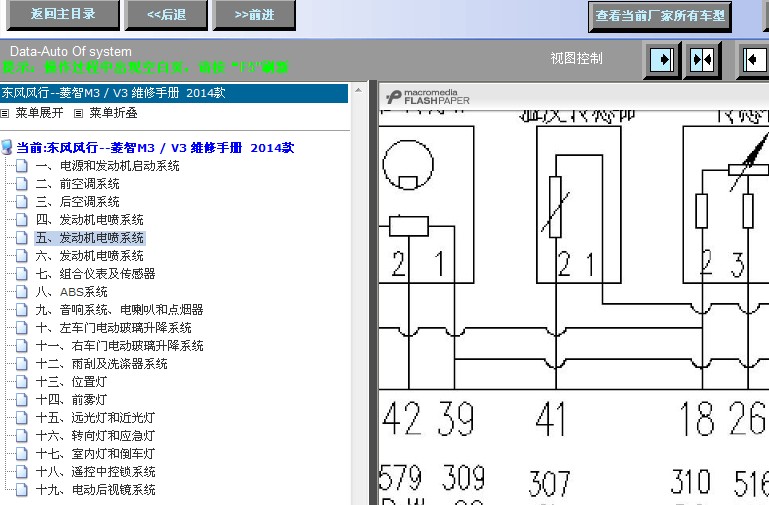Open 十二、雨刮及洗涤器系统

coord(102,364)
